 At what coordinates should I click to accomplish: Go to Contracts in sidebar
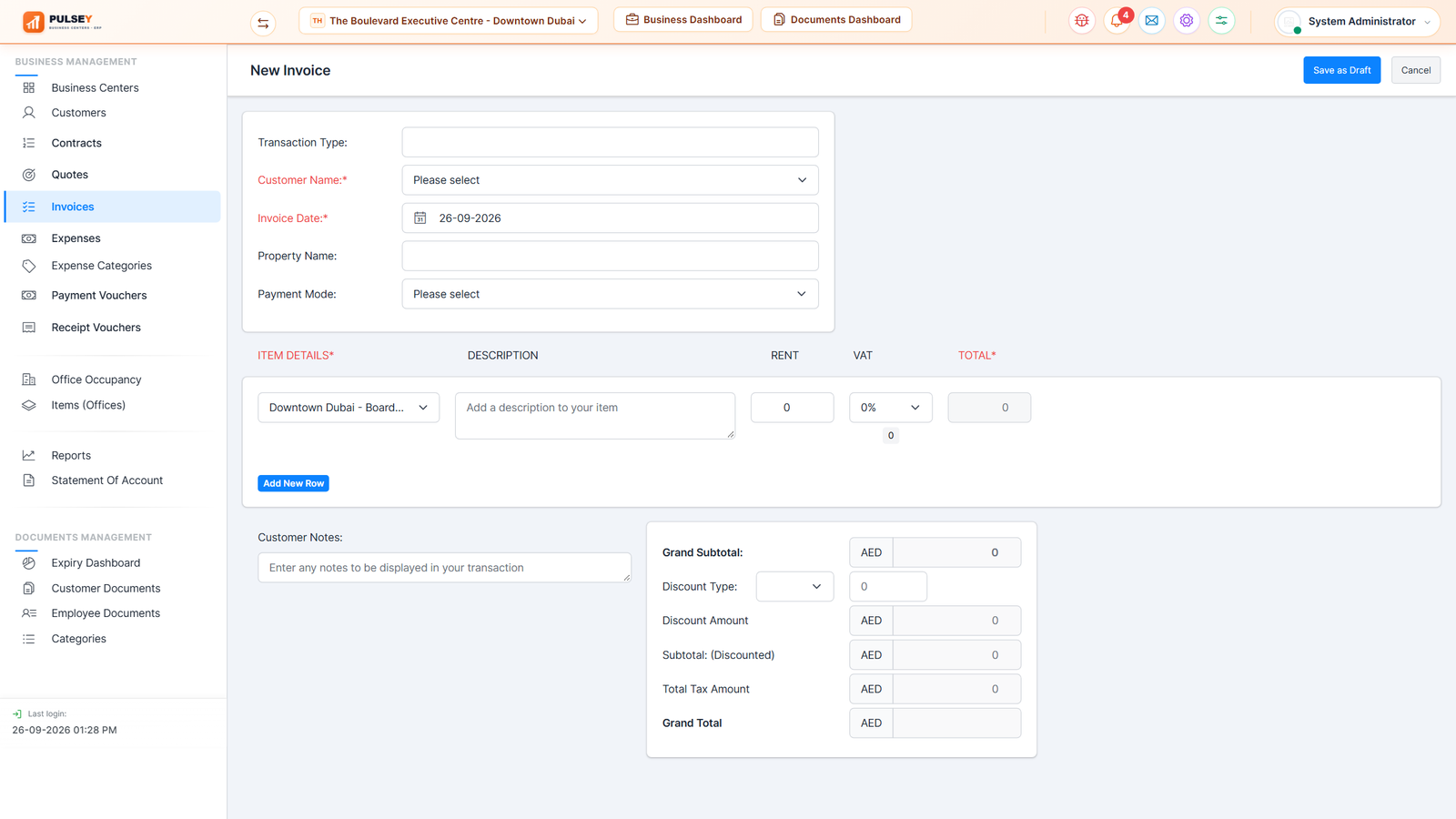point(76,143)
